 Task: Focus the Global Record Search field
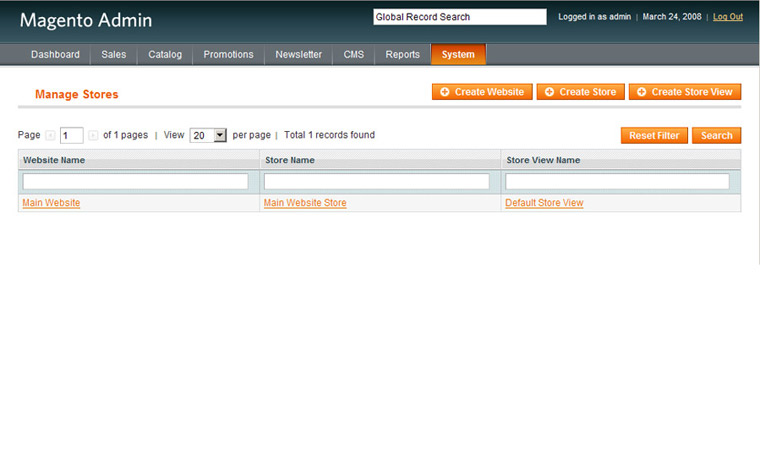[460, 16]
